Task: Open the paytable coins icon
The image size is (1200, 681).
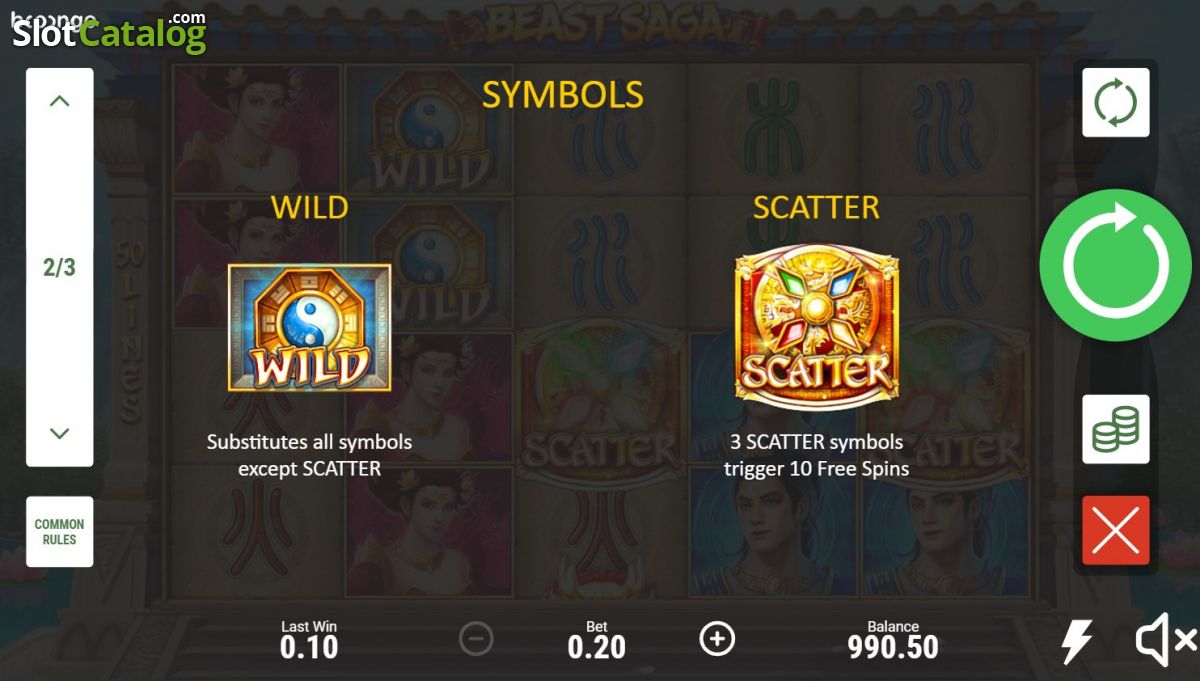Action: (x=1115, y=429)
